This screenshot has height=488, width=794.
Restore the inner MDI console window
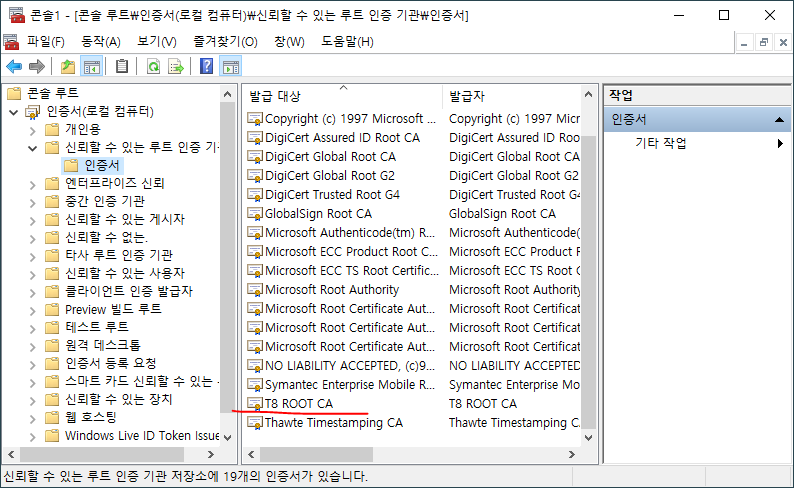click(x=764, y=43)
